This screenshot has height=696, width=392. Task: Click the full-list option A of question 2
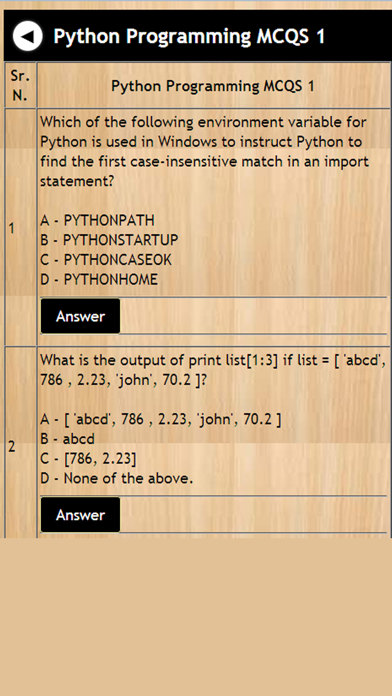tap(161, 419)
